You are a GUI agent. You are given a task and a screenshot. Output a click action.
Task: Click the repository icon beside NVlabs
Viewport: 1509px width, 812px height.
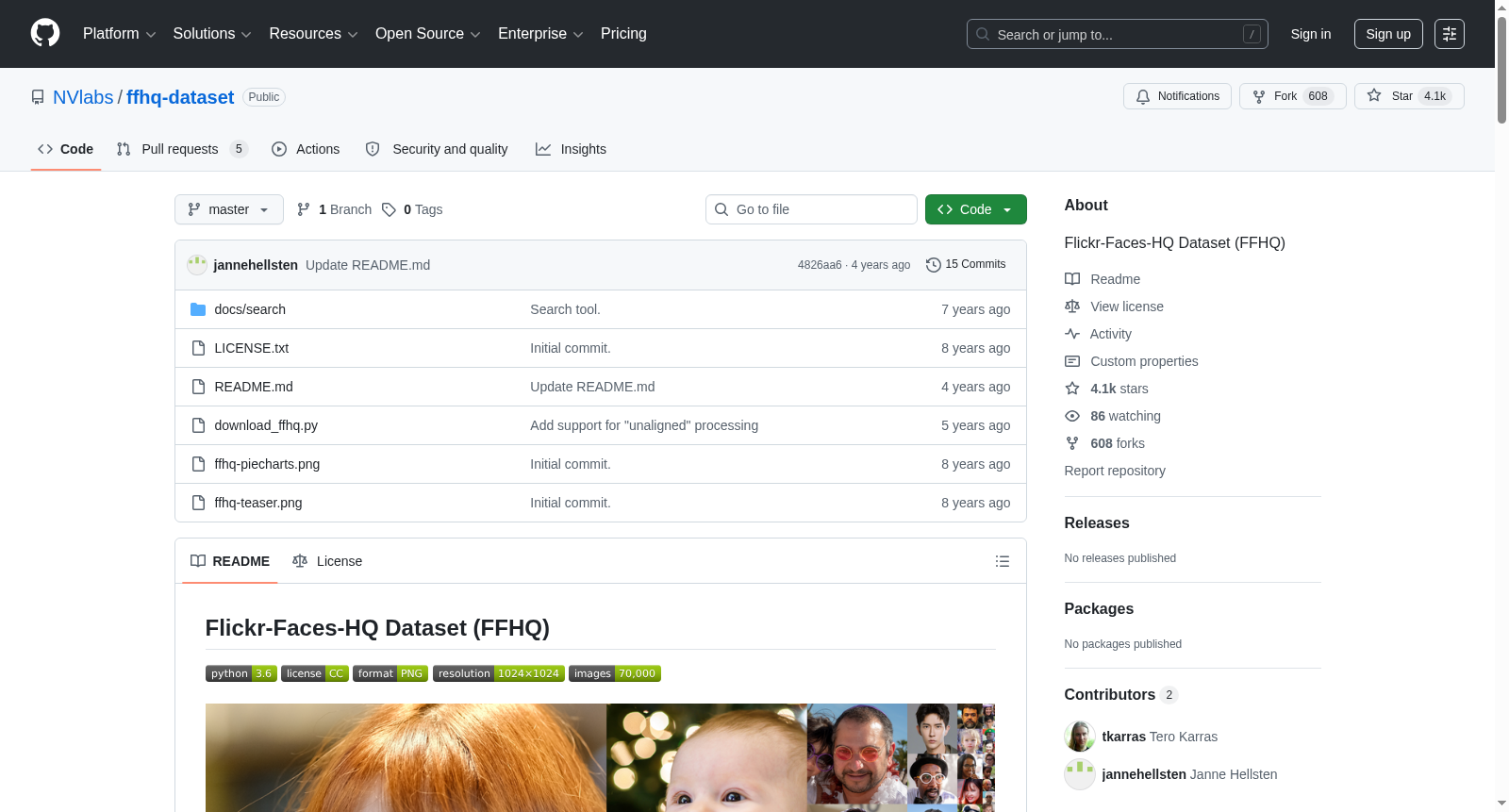[x=38, y=97]
